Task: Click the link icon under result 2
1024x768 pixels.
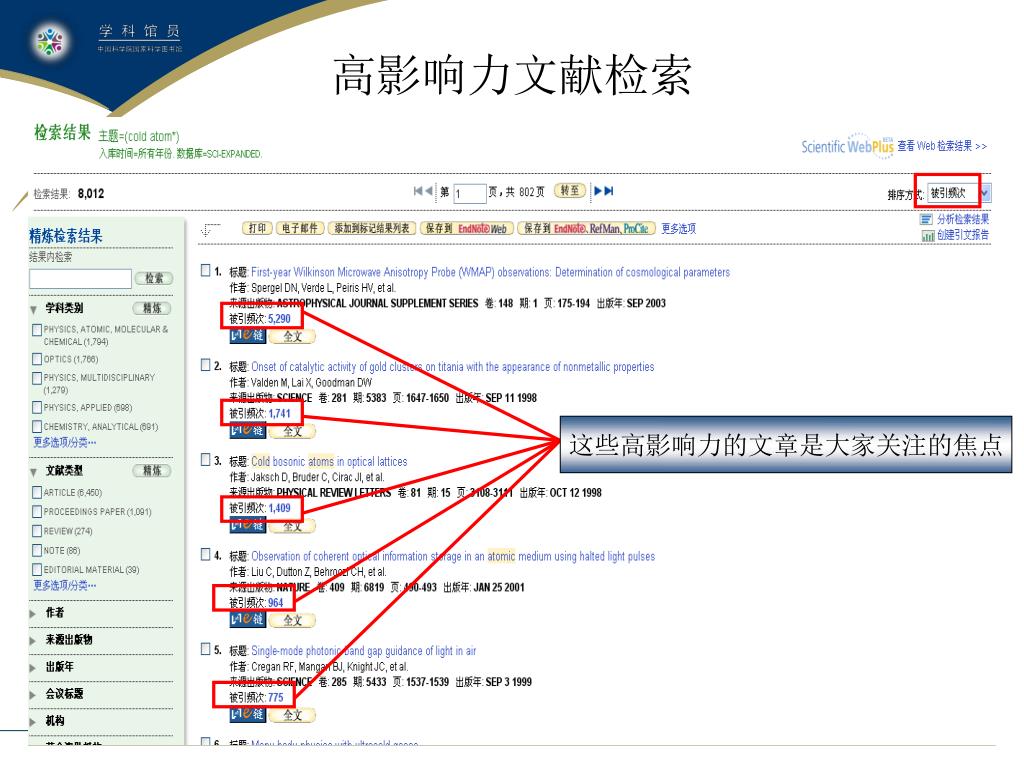Action: (x=248, y=430)
